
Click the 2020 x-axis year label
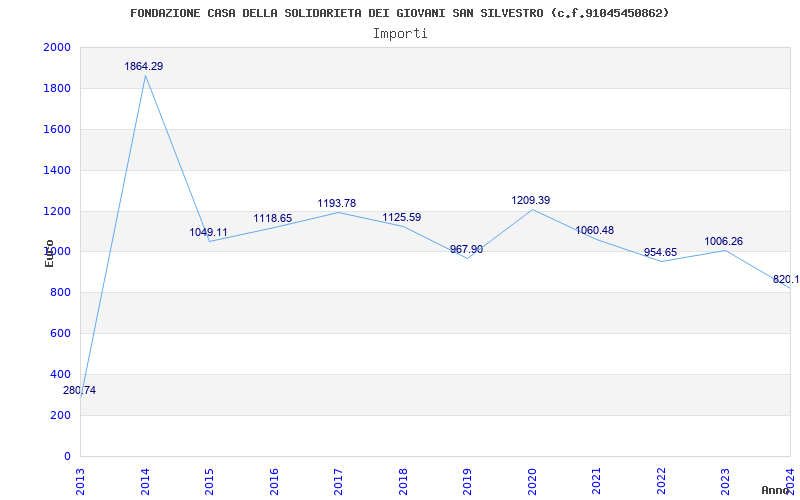[532, 481]
